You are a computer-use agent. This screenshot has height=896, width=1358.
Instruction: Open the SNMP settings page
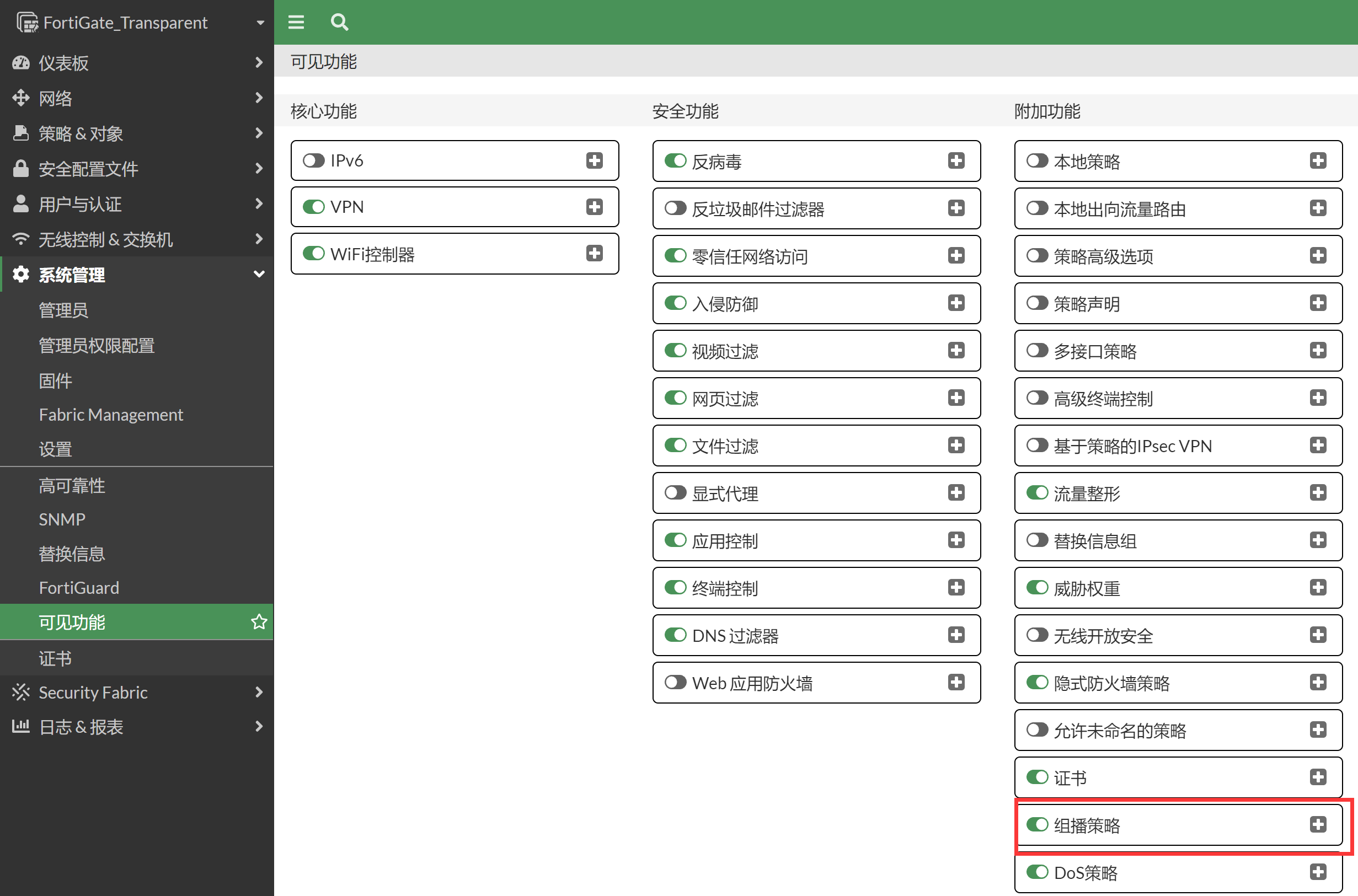click(62, 519)
